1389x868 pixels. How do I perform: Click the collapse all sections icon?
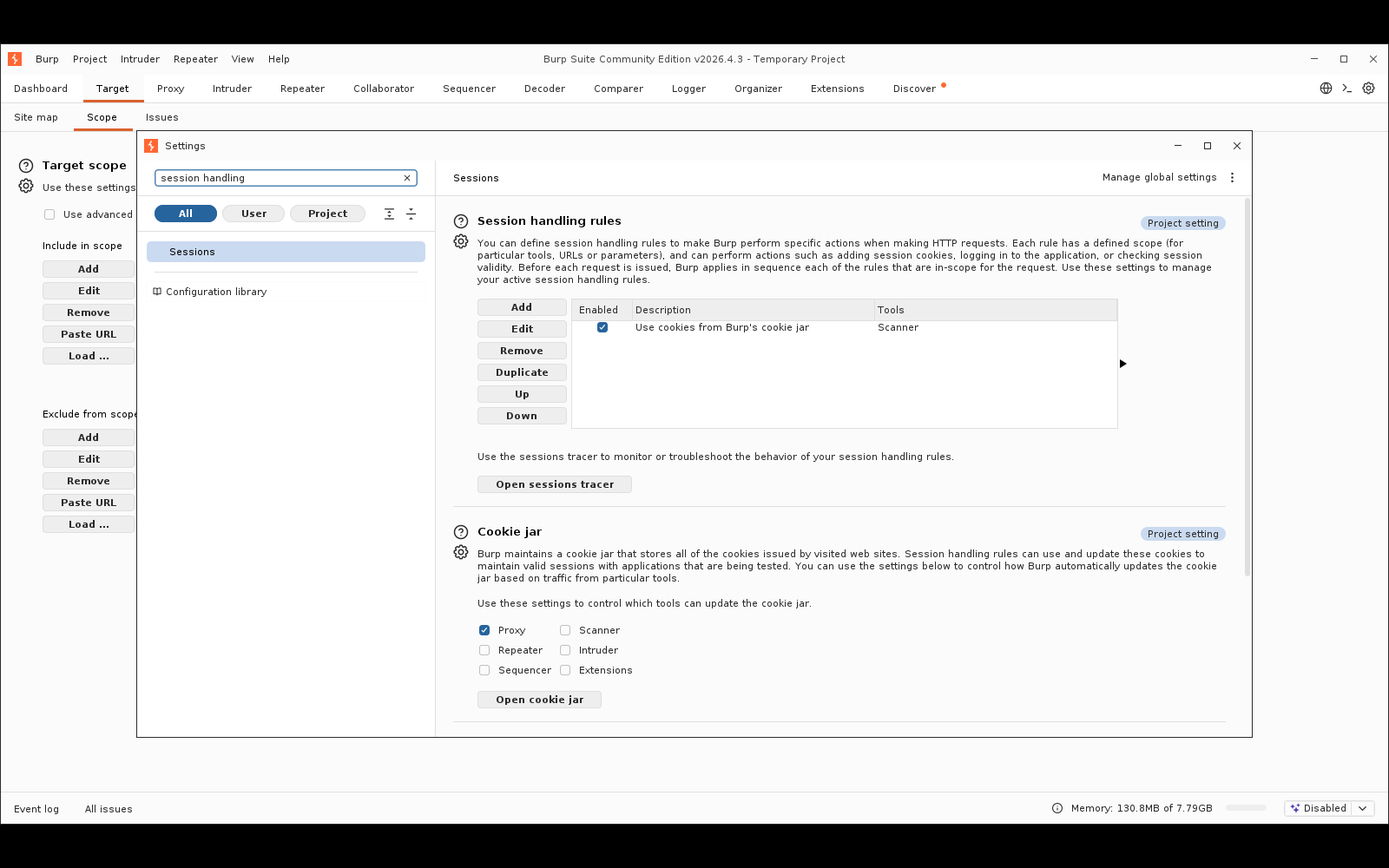[x=411, y=214]
